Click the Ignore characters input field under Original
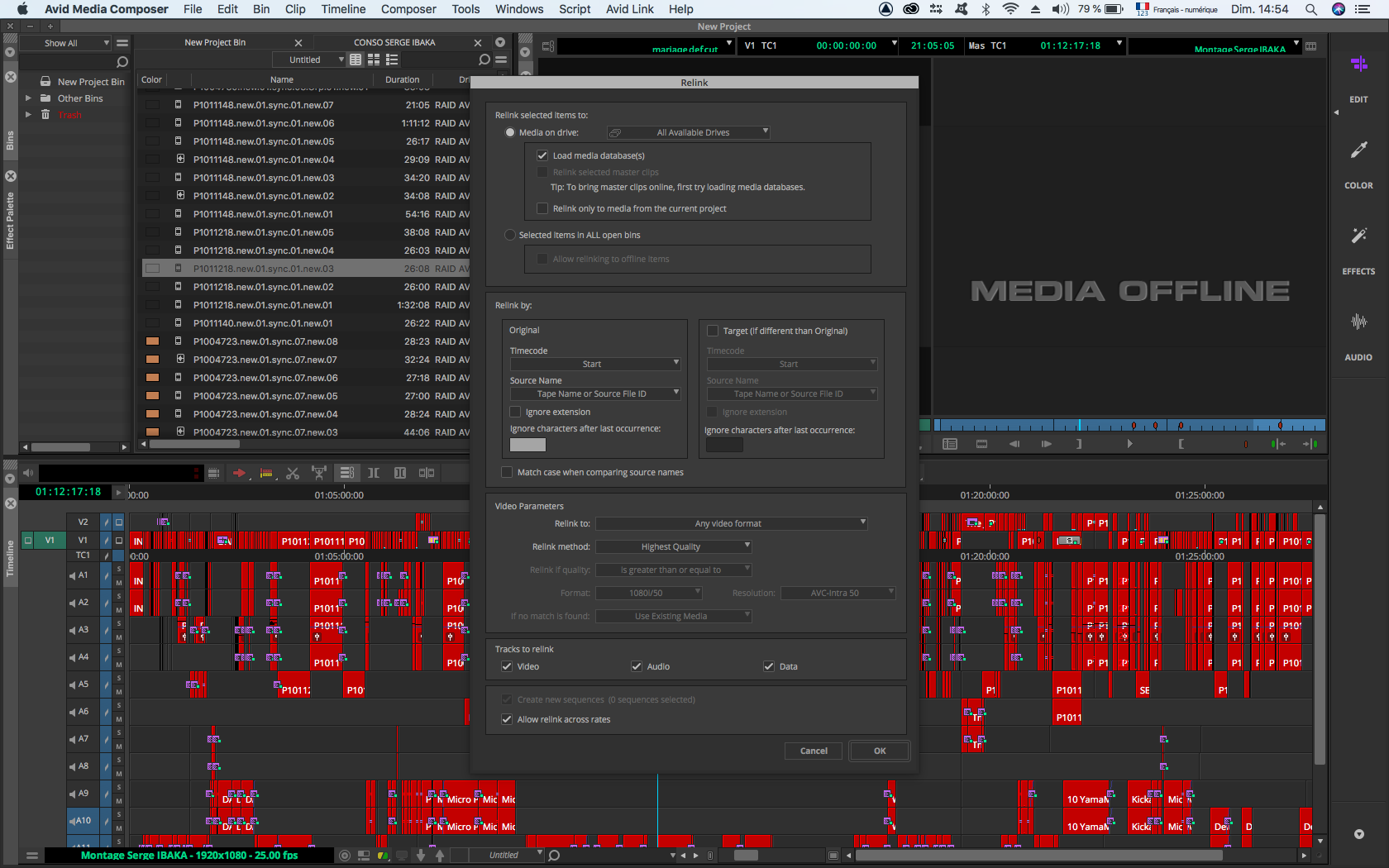 (x=527, y=445)
